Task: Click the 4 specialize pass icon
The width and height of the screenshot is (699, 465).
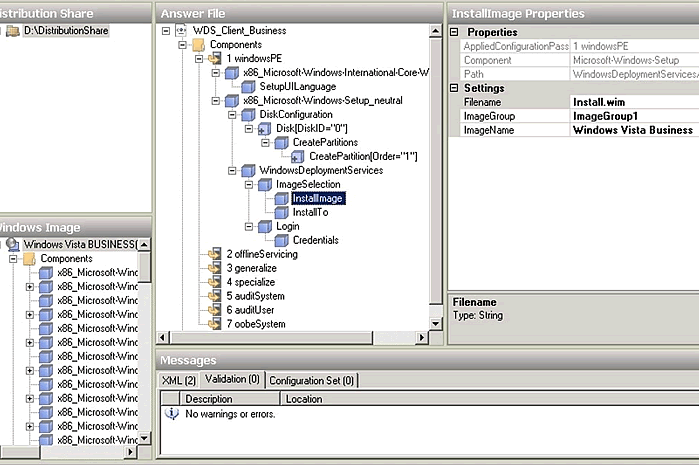Action: [x=214, y=282]
